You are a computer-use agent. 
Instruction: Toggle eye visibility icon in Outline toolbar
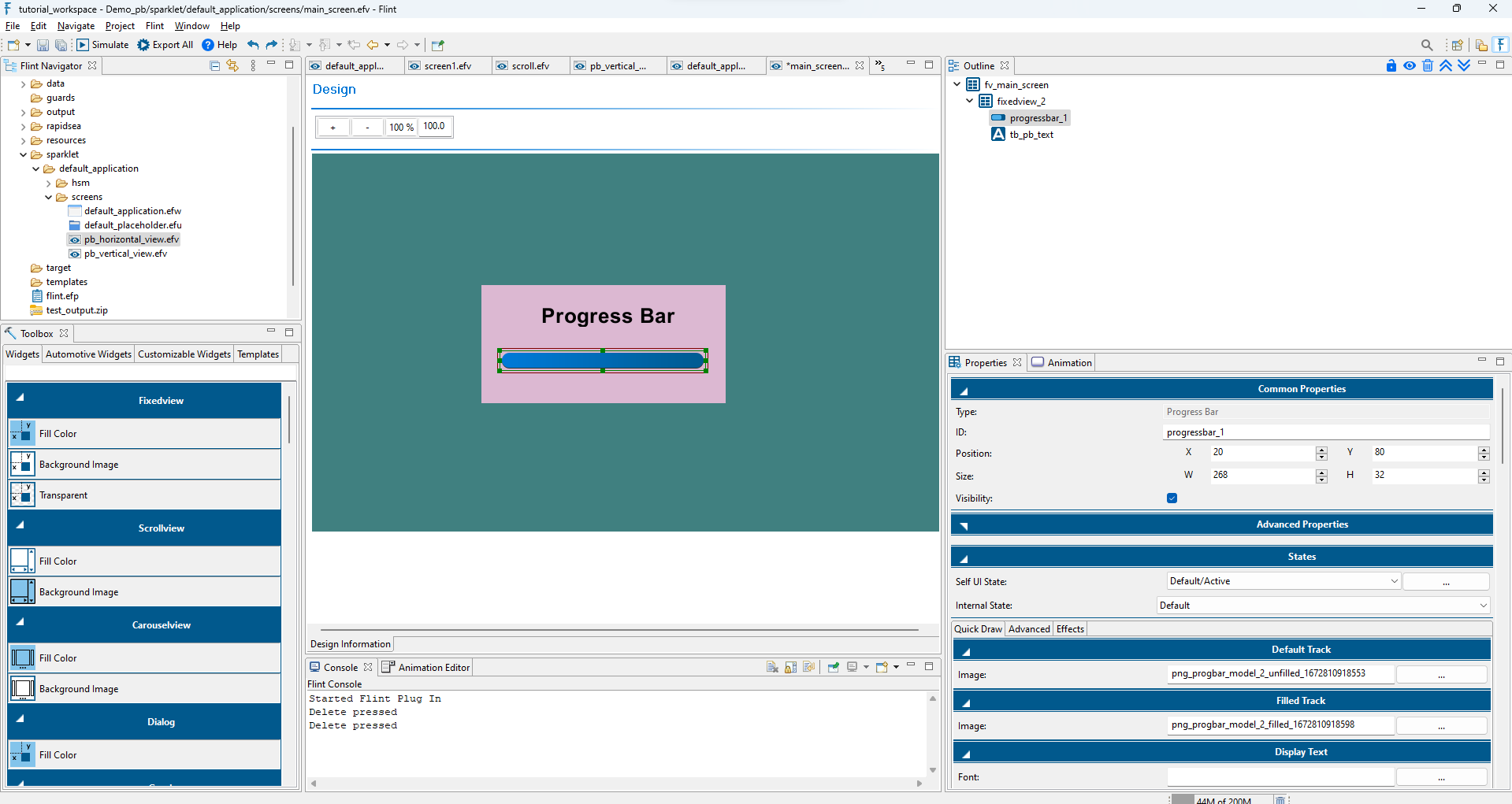1410,66
